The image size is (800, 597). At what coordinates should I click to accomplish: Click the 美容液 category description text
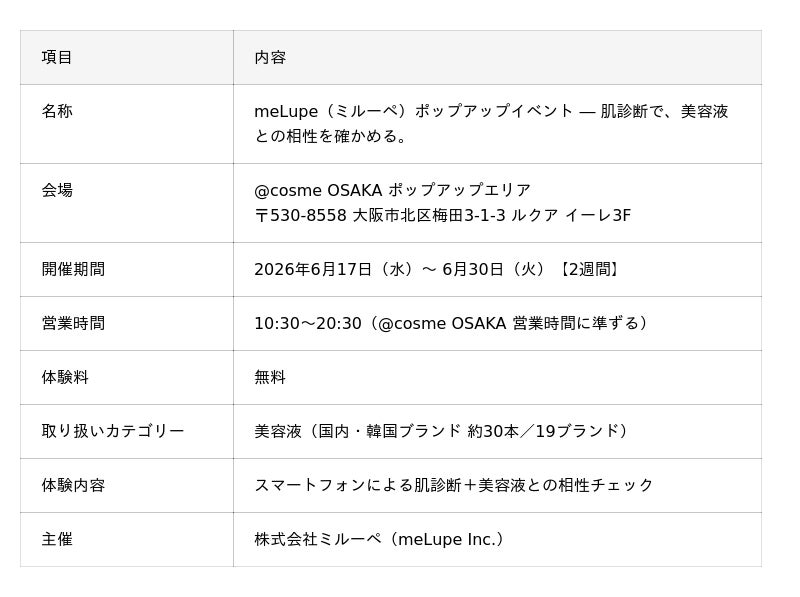[x=442, y=431]
